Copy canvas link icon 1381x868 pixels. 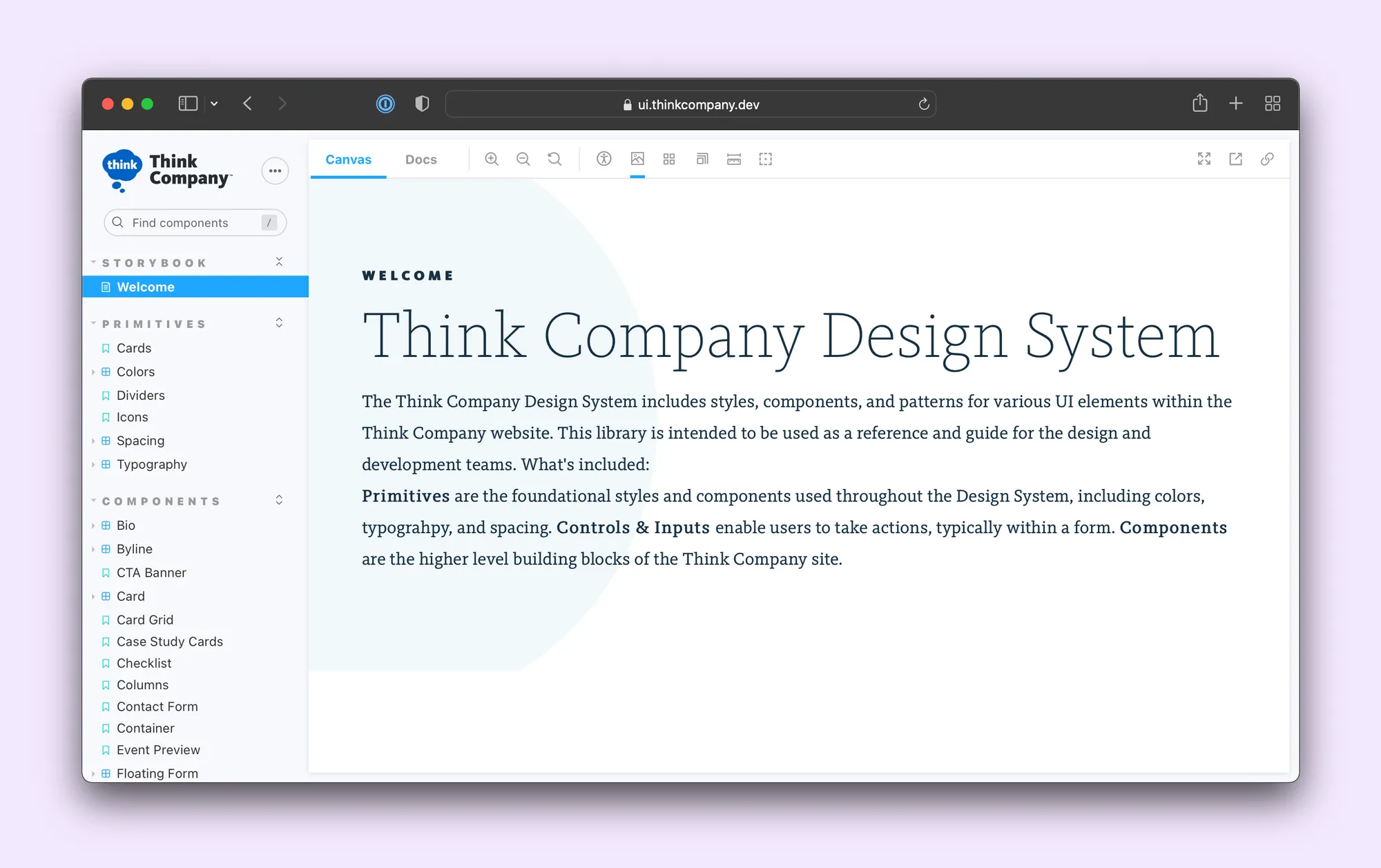point(1267,159)
